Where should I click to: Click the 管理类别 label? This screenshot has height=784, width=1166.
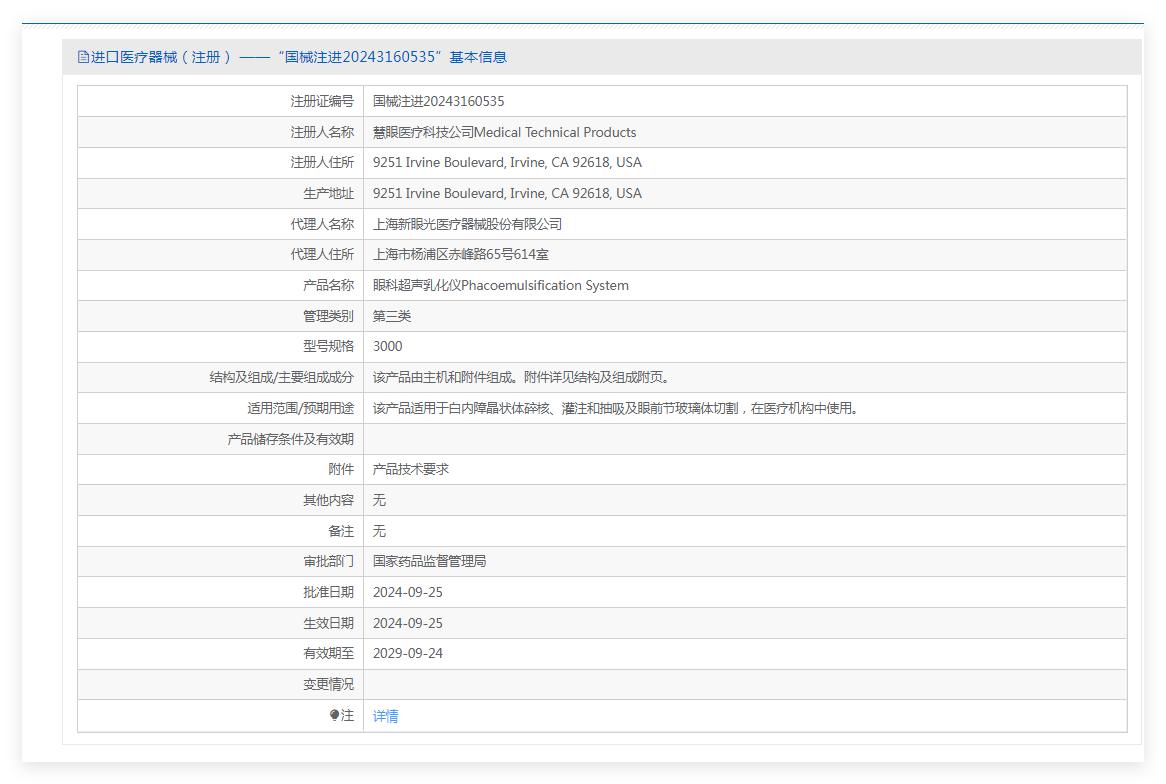pos(328,316)
